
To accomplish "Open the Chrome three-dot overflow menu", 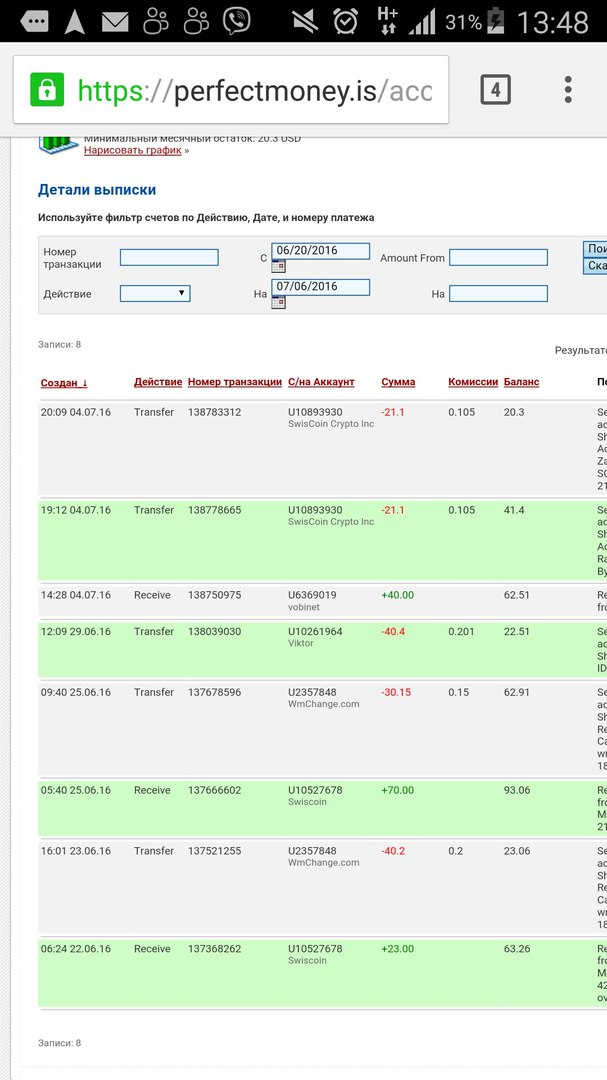I will pos(567,91).
